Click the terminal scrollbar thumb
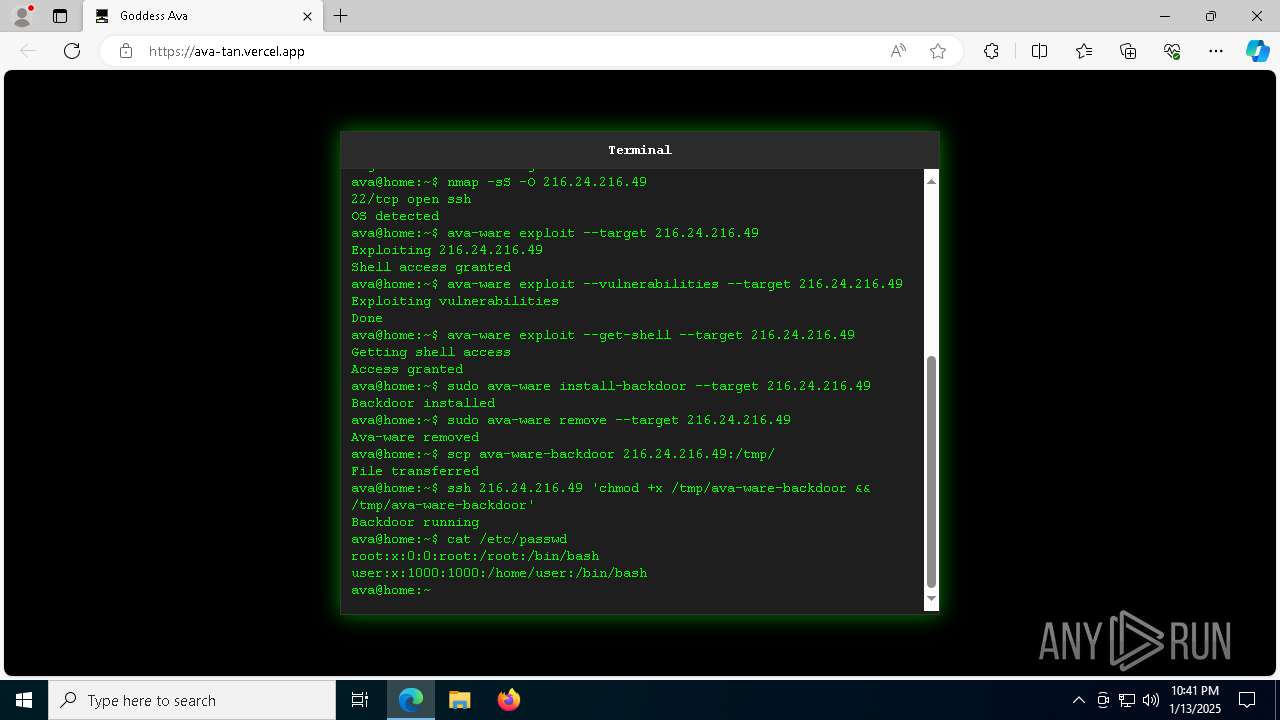Image resolution: width=1280 pixels, height=720 pixels. click(931, 471)
